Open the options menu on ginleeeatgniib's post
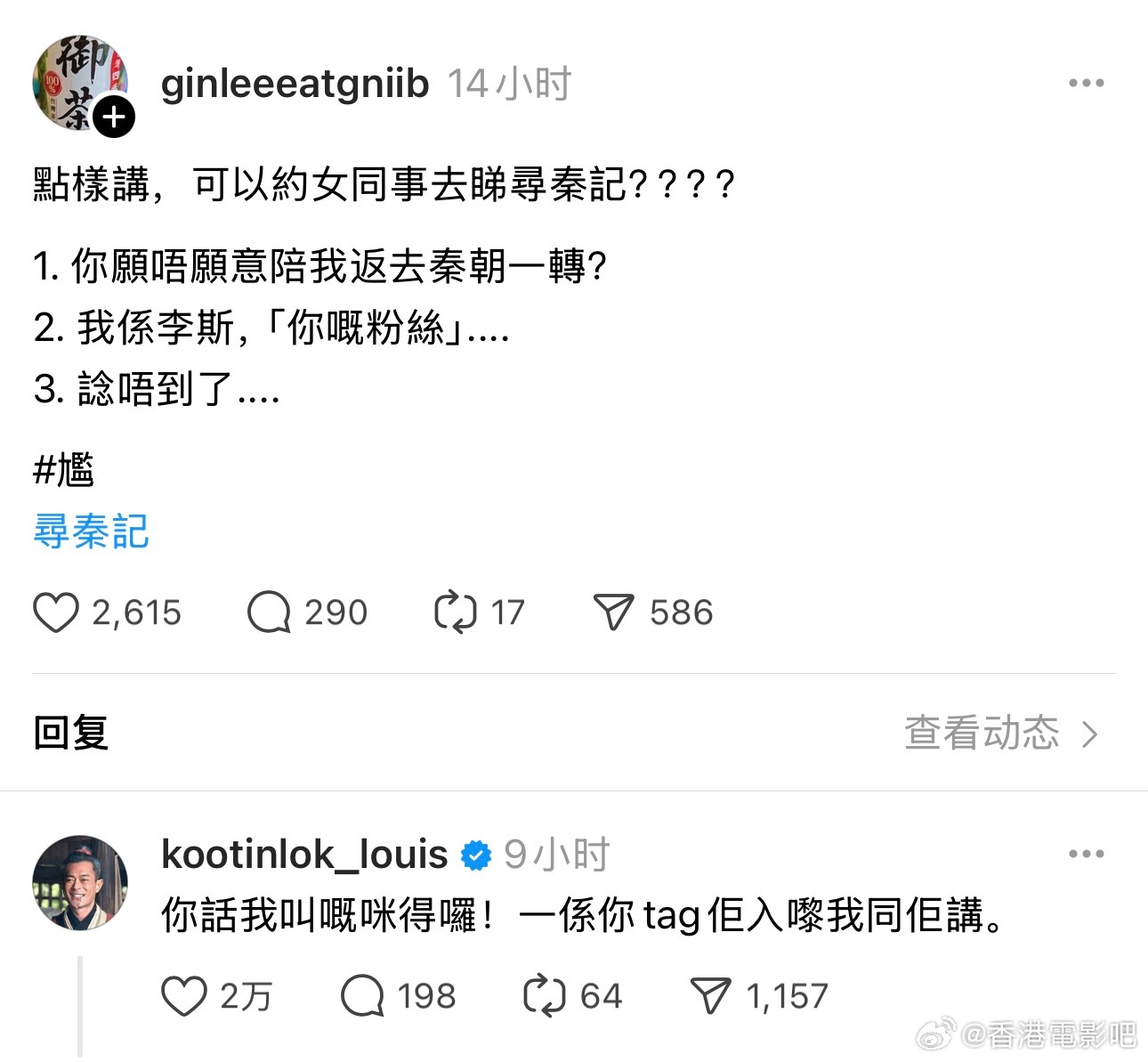This screenshot has height=1062, width=1148. coord(1086,82)
